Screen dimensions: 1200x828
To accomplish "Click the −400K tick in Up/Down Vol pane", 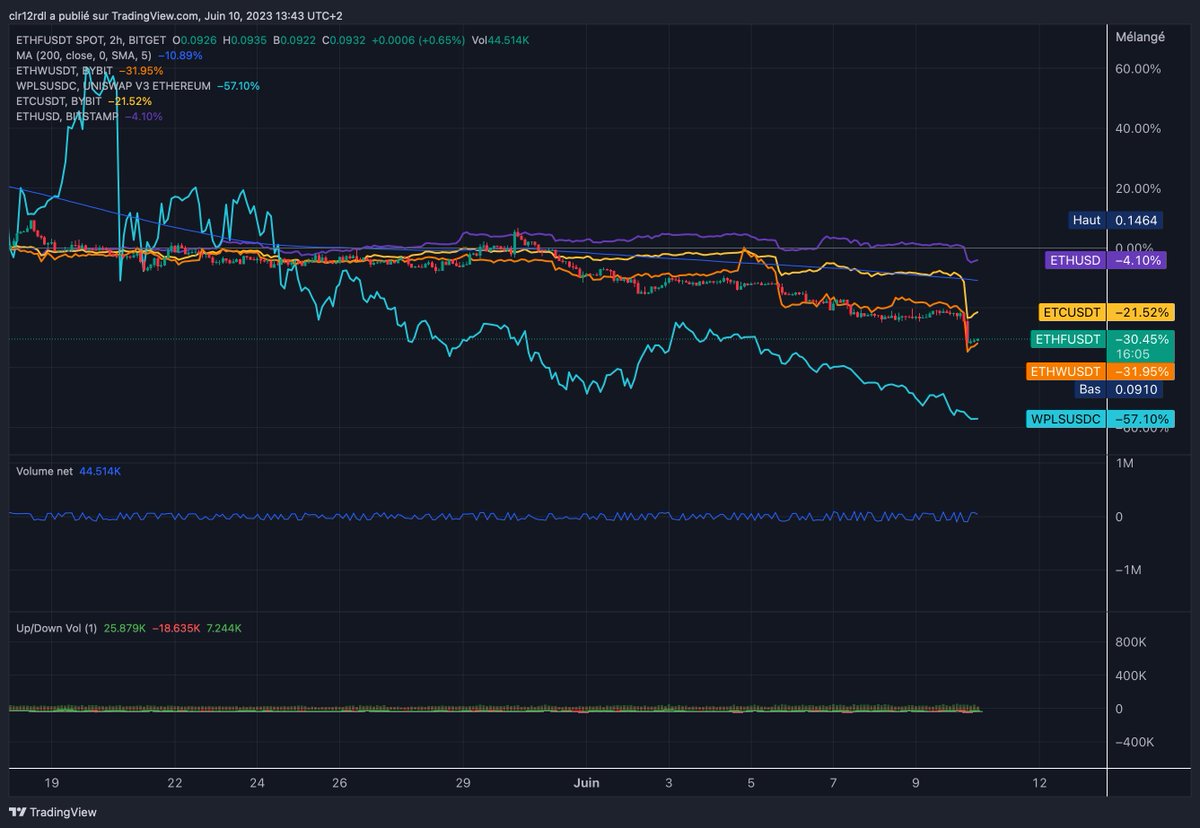I will (x=1134, y=742).
